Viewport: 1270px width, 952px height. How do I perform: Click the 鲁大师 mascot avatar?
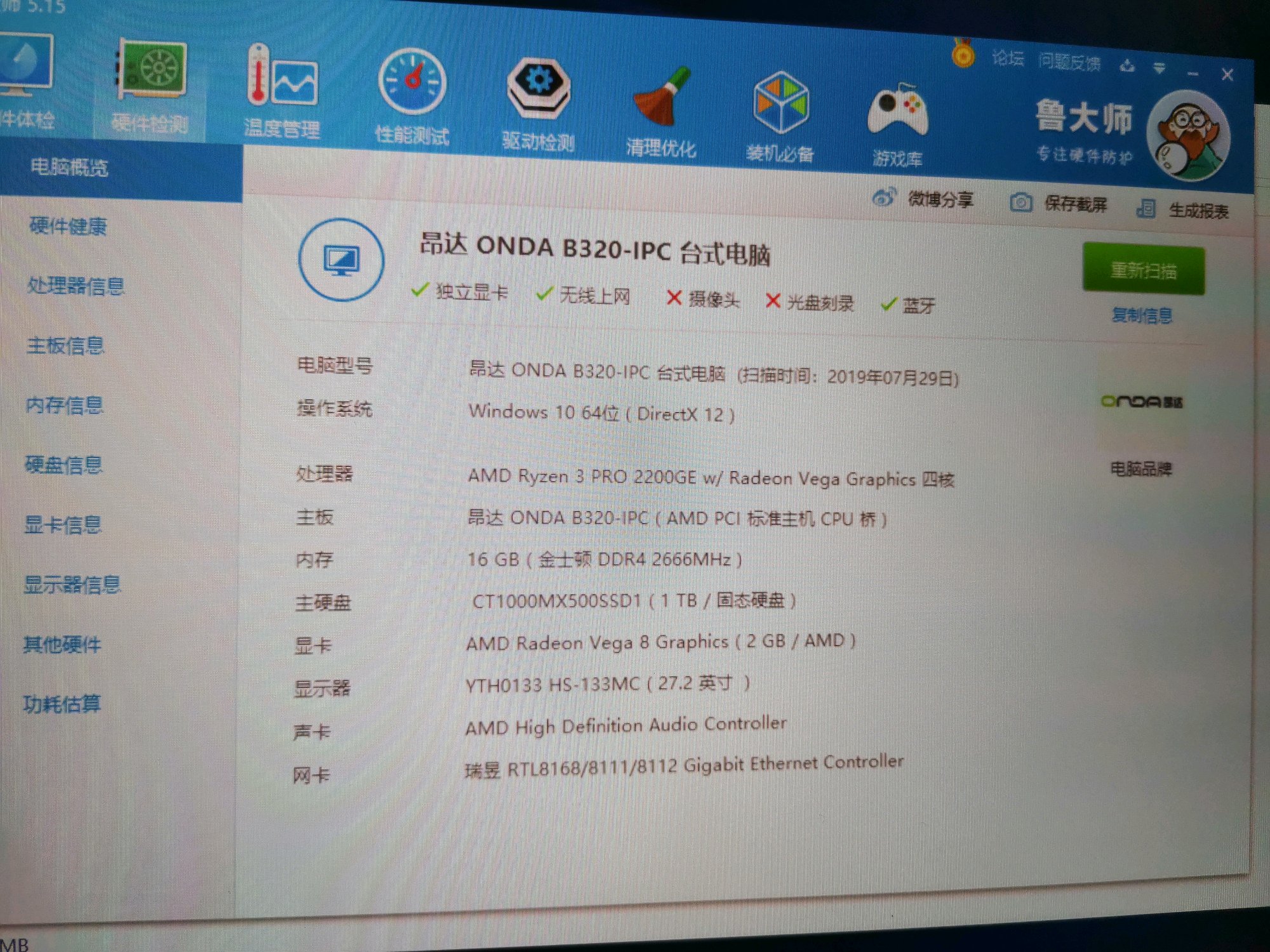coord(1187,135)
